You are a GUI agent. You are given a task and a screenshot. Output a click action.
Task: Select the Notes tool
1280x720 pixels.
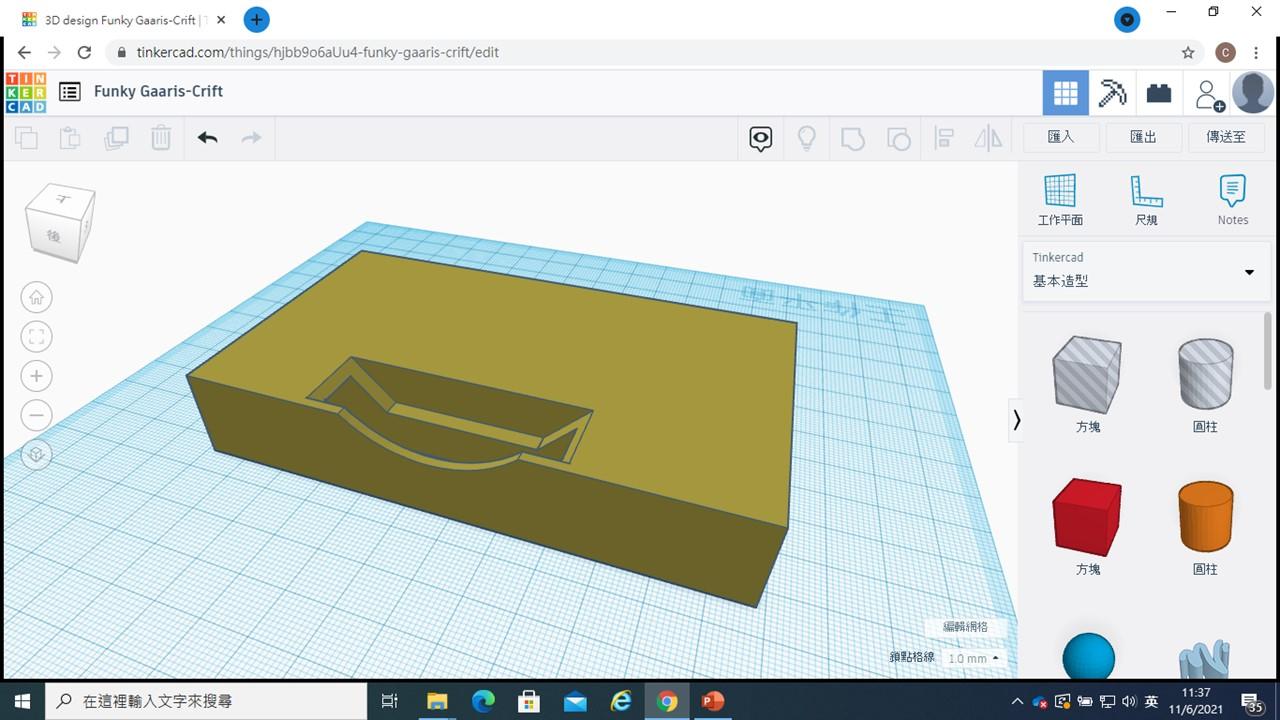[x=1233, y=200]
